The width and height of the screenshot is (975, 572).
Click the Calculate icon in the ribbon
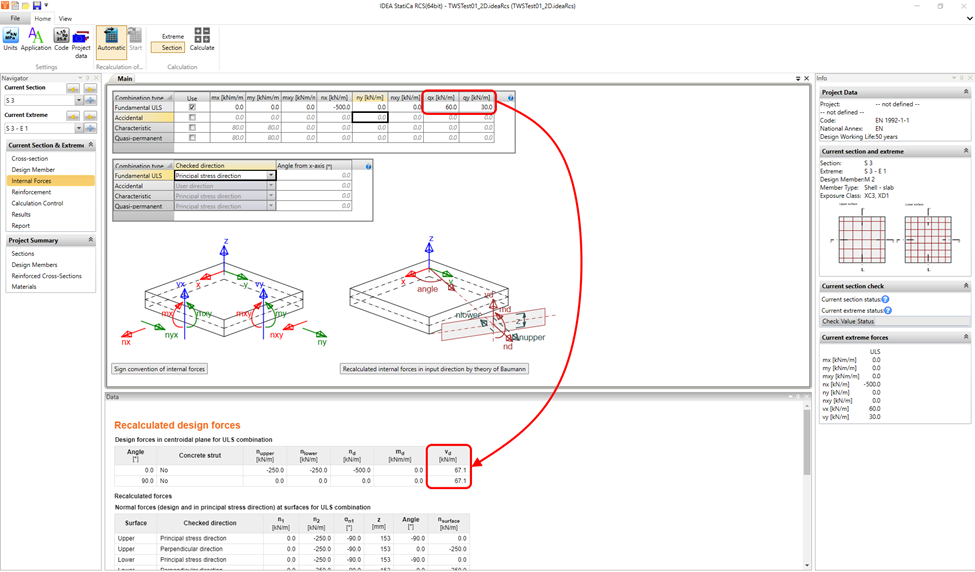click(x=202, y=39)
